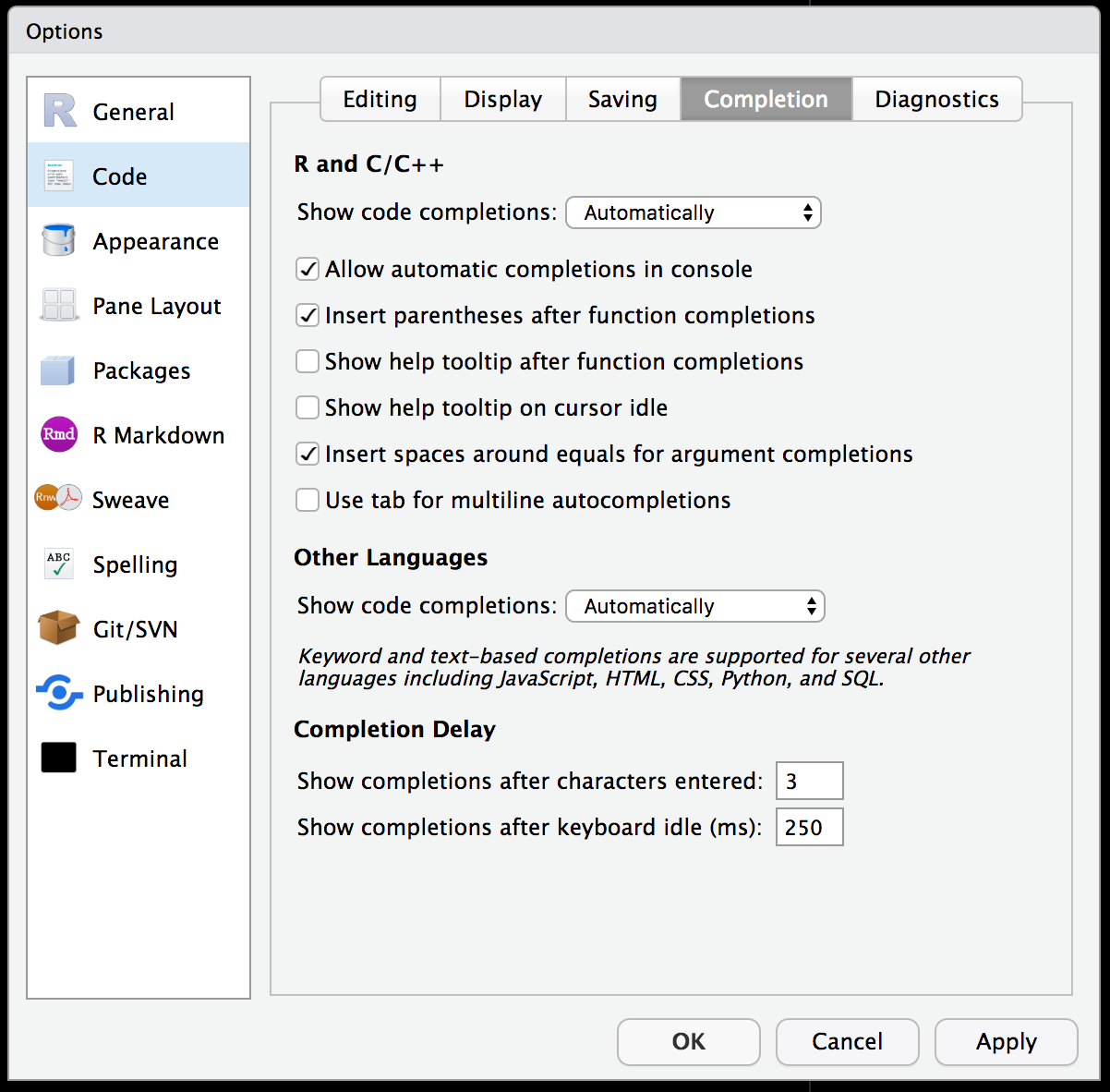Viewport: 1110px width, 1092px height.
Task: Open the R code completions dropdown
Action: point(693,212)
